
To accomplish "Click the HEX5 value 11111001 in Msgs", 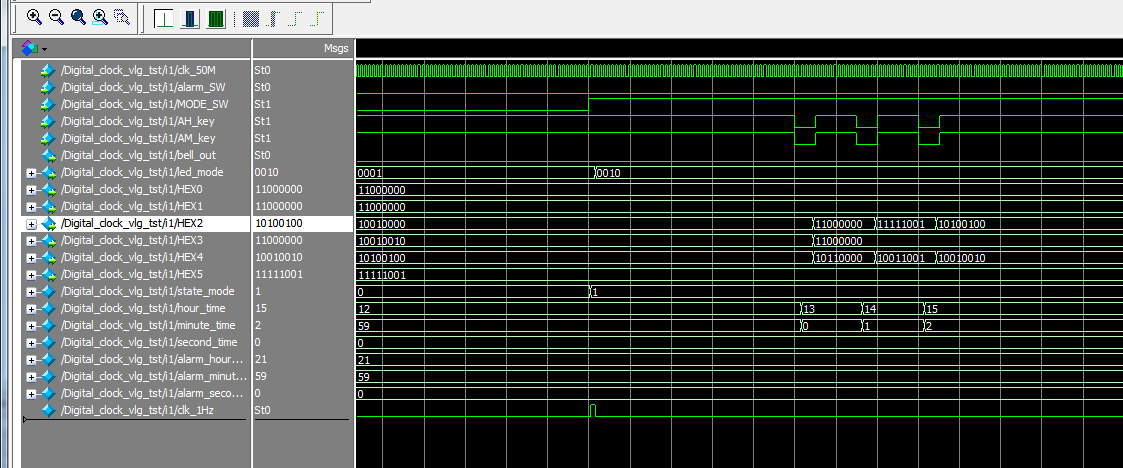I will (279, 274).
